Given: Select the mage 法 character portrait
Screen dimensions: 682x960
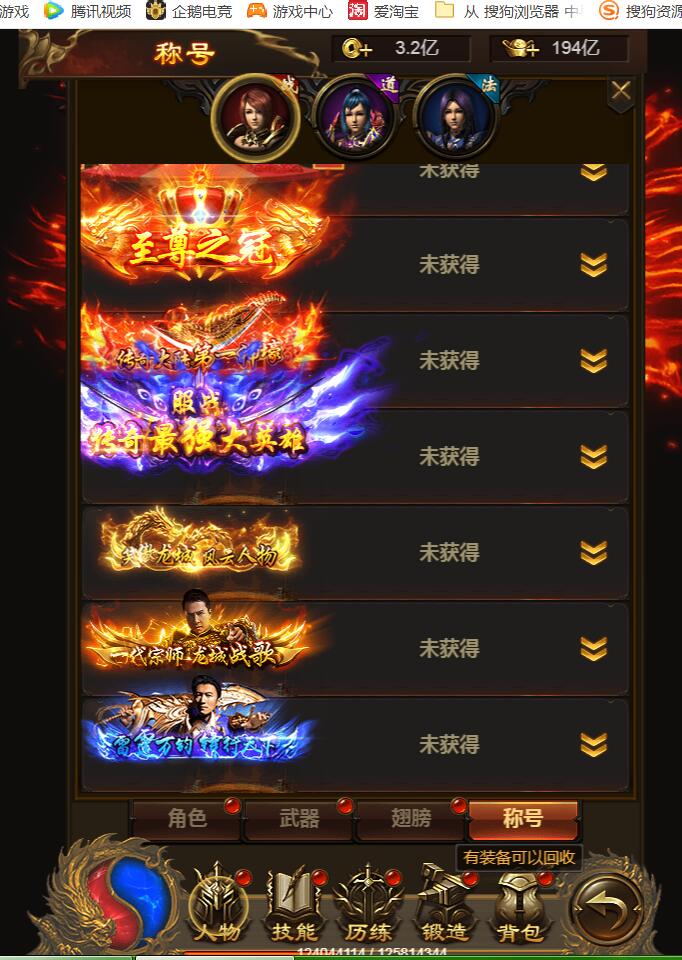Looking at the screenshot, I should pos(457,117).
